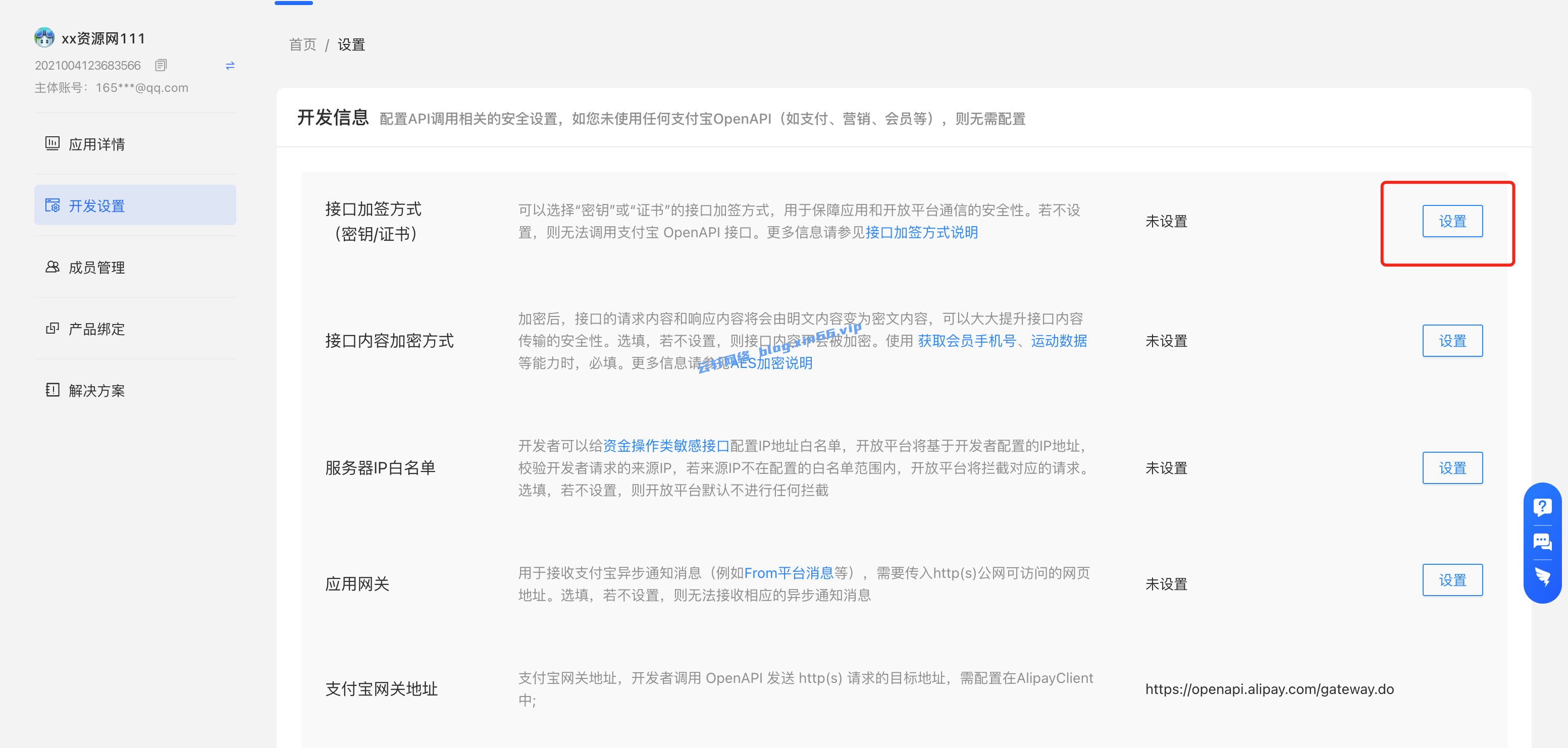Go to 成员管理 in the sidebar
Viewport: 1568px width, 748px height.
(x=135, y=267)
